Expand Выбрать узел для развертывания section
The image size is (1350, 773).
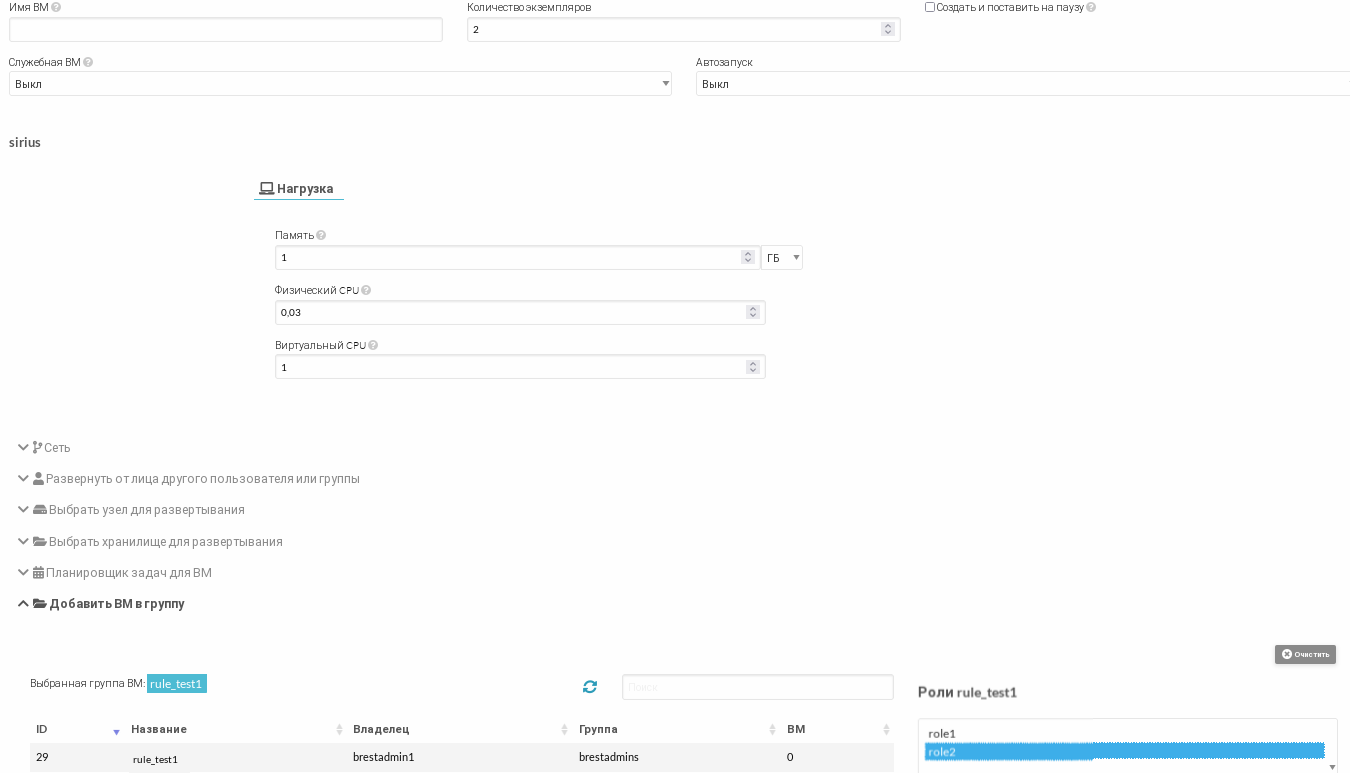pyautogui.click(x=146, y=510)
